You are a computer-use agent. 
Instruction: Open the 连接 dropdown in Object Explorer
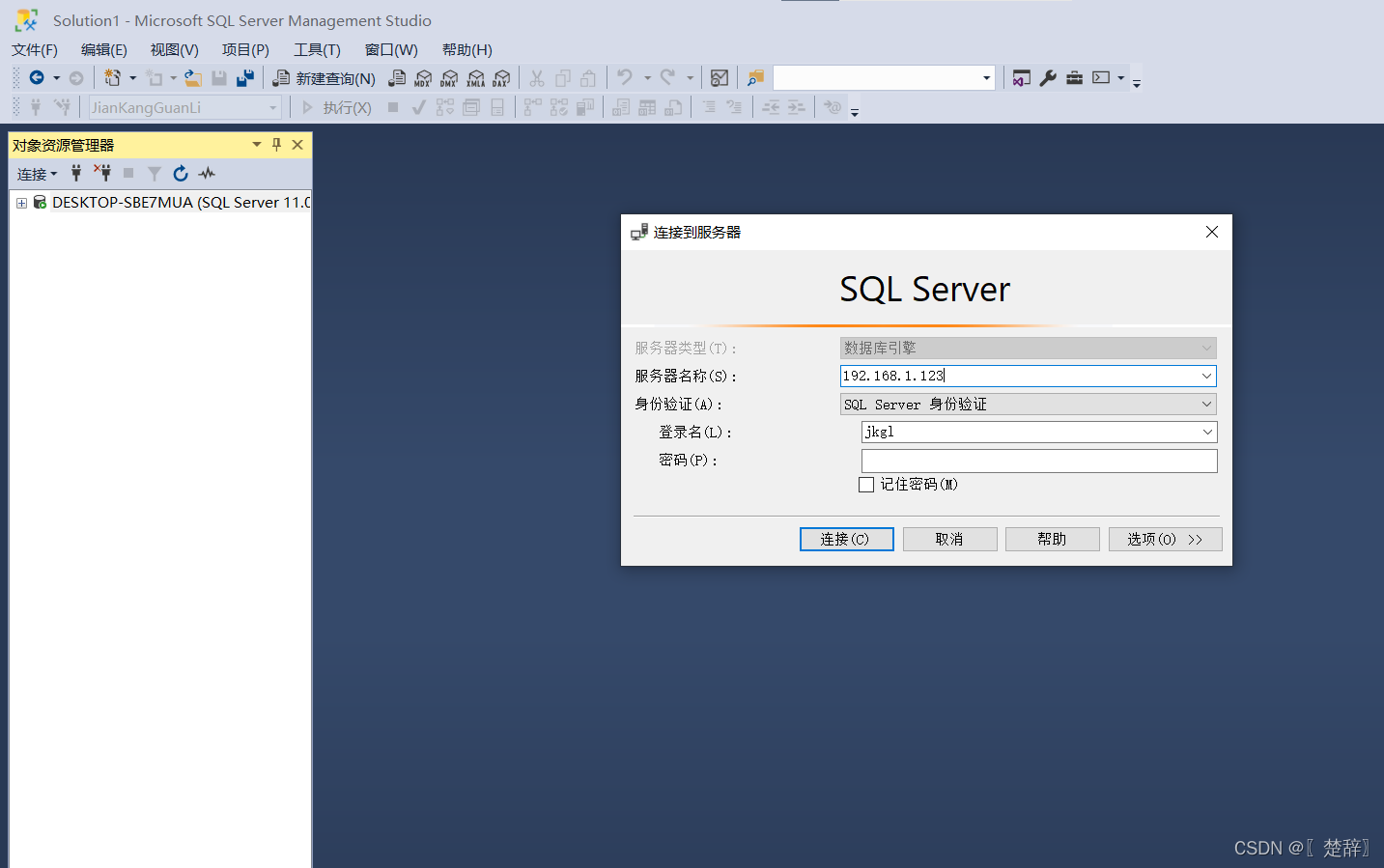[37, 174]
